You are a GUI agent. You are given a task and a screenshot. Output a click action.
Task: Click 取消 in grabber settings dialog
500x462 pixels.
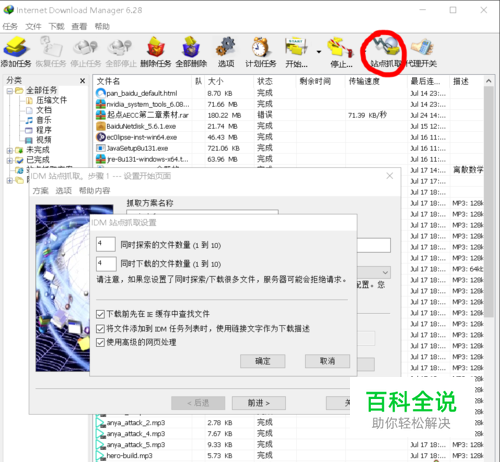click(327, 361)
